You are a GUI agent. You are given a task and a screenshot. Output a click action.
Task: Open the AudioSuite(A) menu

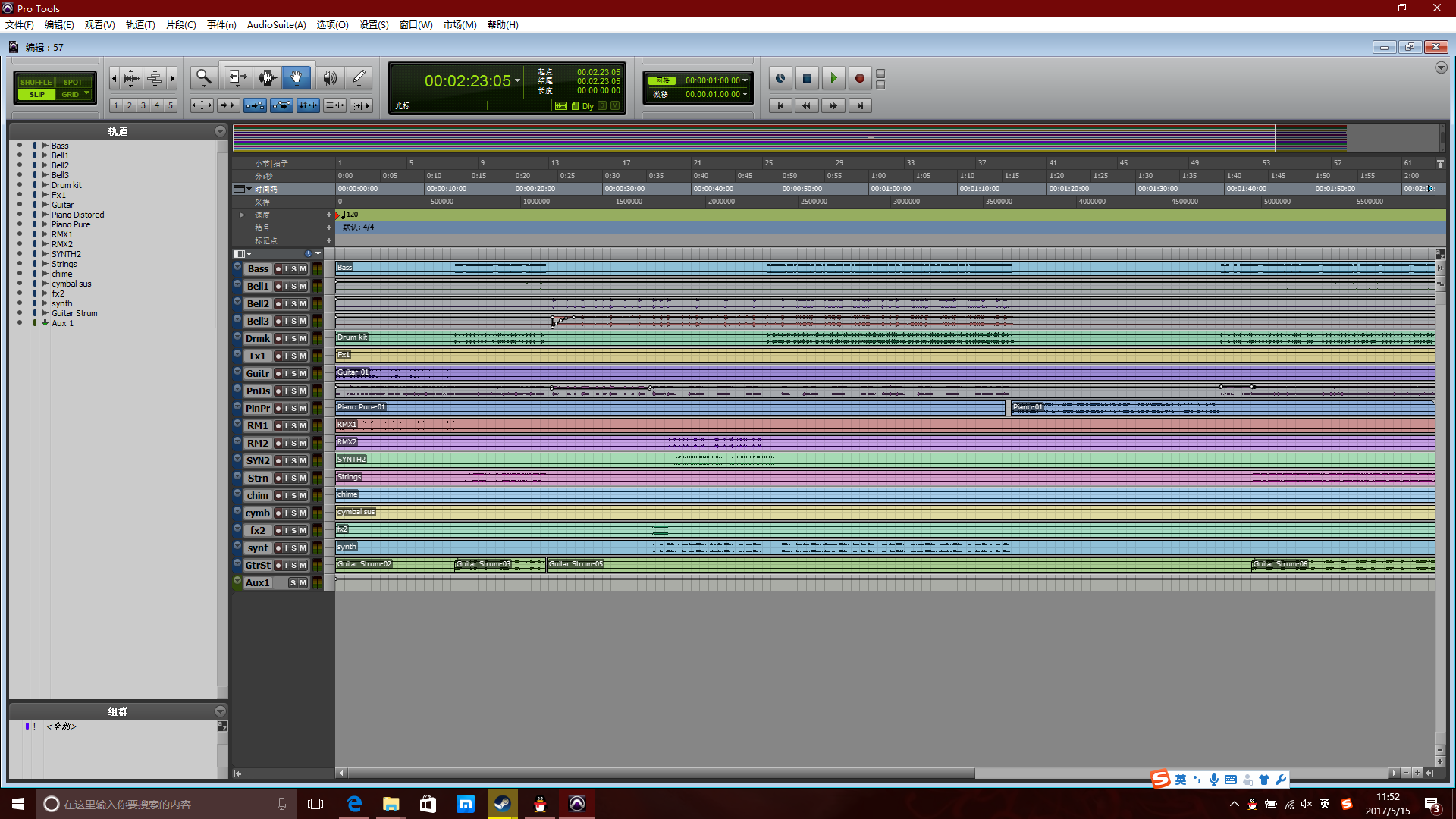pyautogui.click(x=276, y=25)
